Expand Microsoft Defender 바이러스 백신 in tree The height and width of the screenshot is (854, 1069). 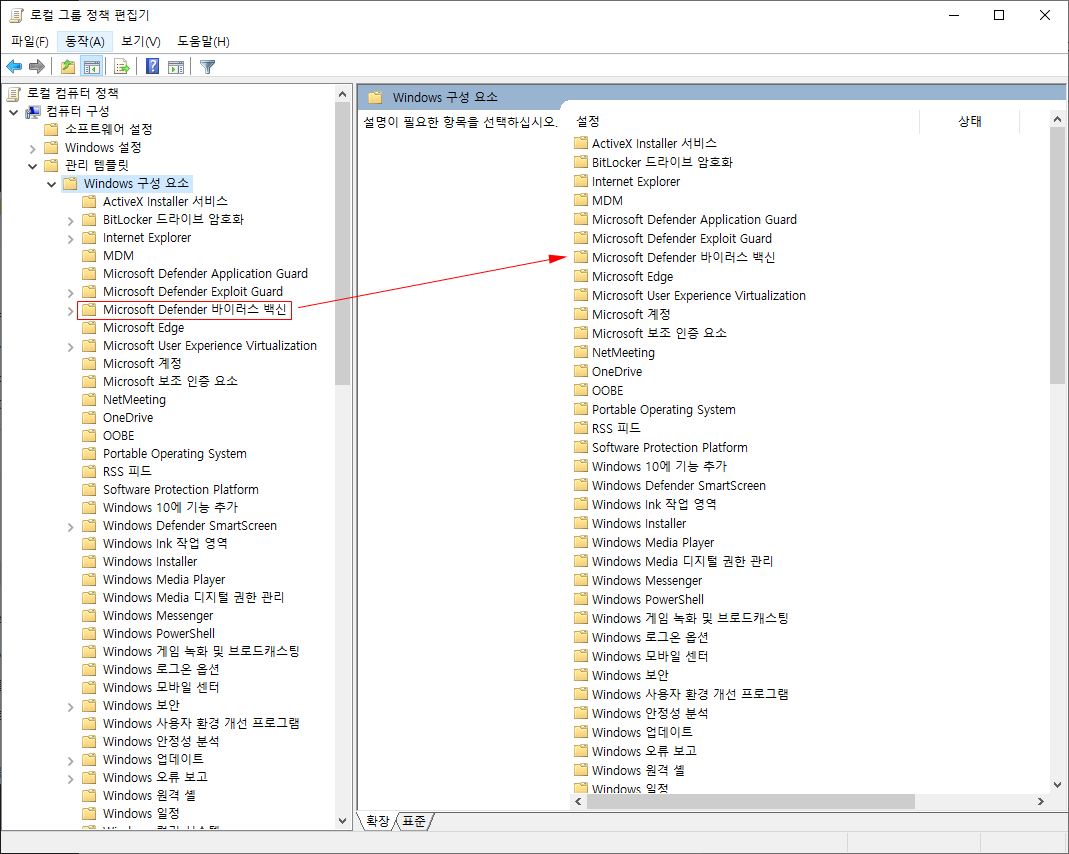point(71,311)
